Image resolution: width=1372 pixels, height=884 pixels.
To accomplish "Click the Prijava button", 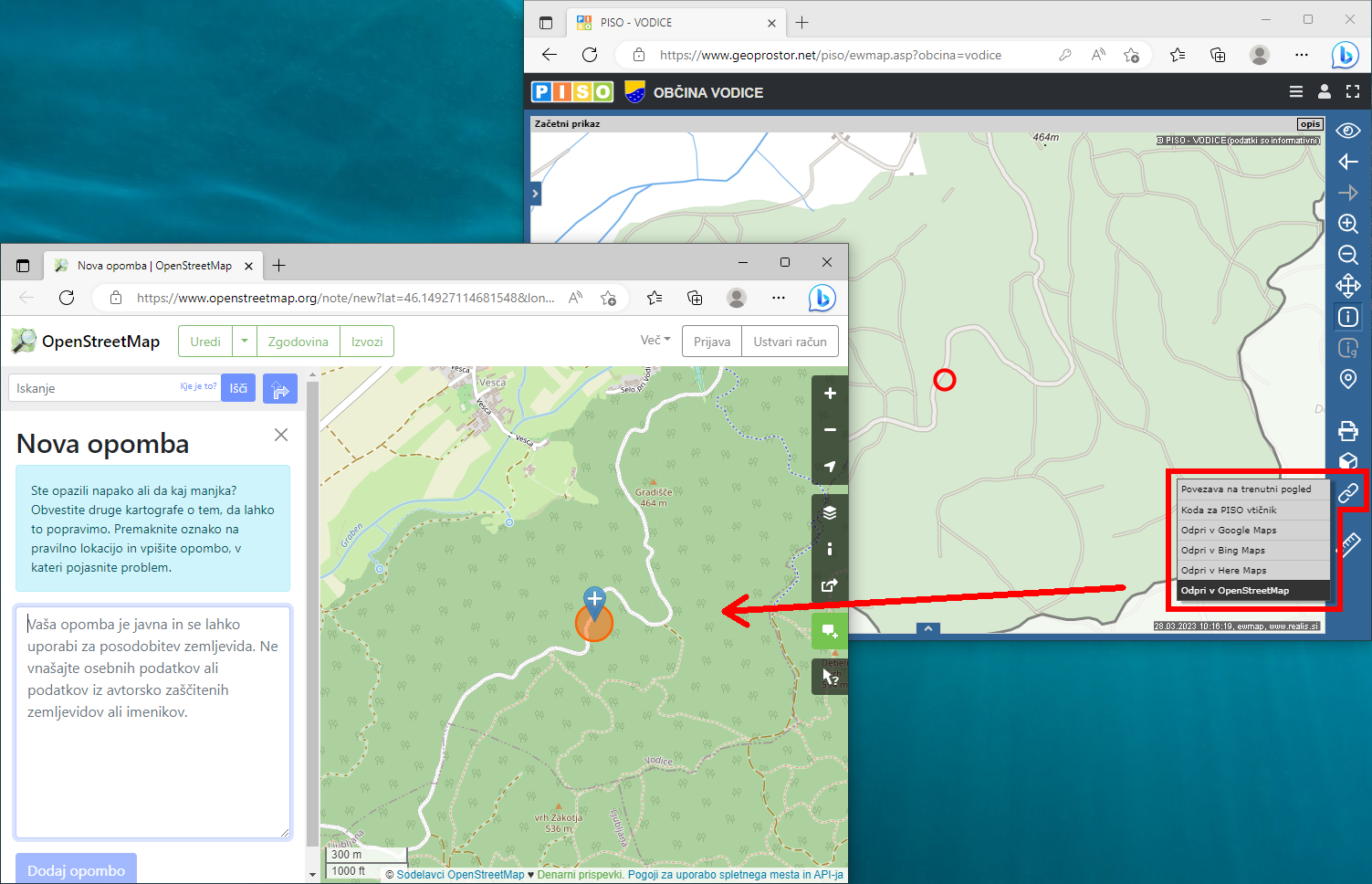I will click(x=712, y=342).
